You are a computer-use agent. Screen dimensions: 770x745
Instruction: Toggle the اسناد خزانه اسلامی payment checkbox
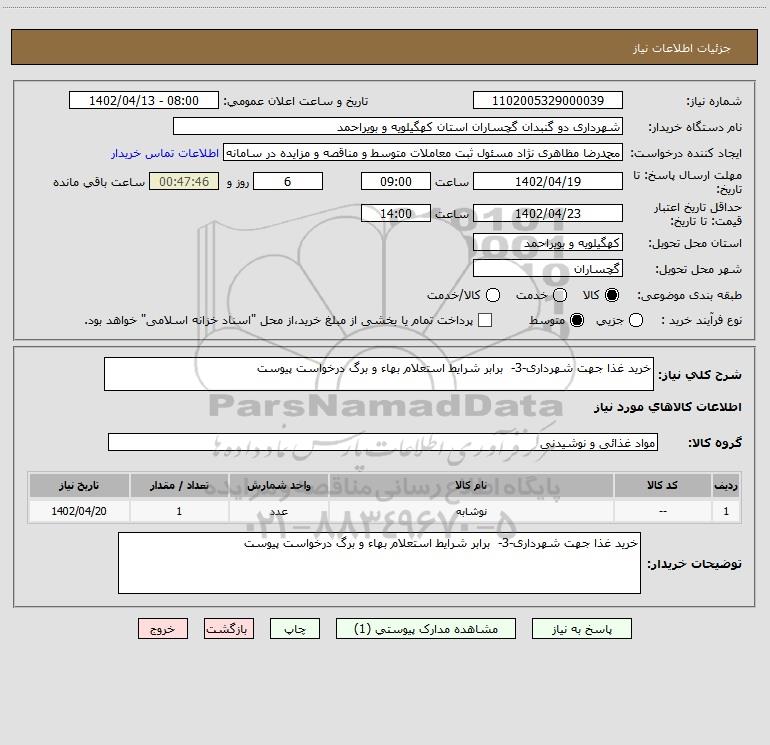click(x=485, y=320)
